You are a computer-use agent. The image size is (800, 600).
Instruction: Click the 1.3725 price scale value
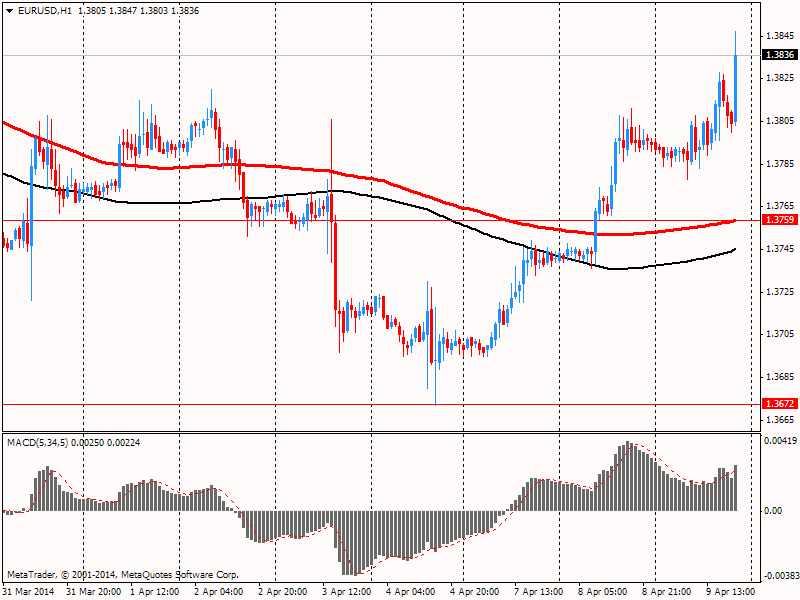pos(780,292)
